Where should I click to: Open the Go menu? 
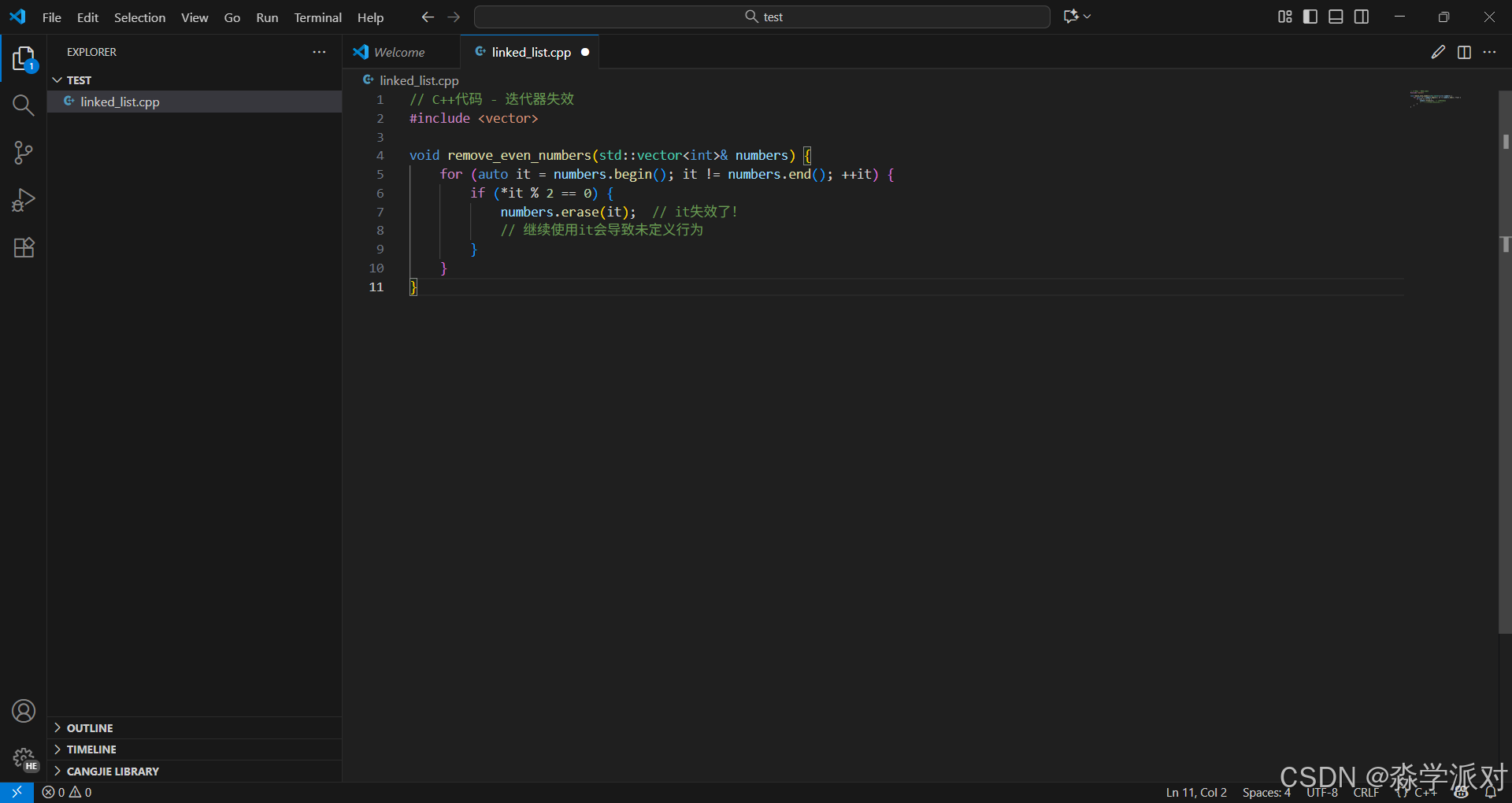pyautogui.click(x=232, y=17)
